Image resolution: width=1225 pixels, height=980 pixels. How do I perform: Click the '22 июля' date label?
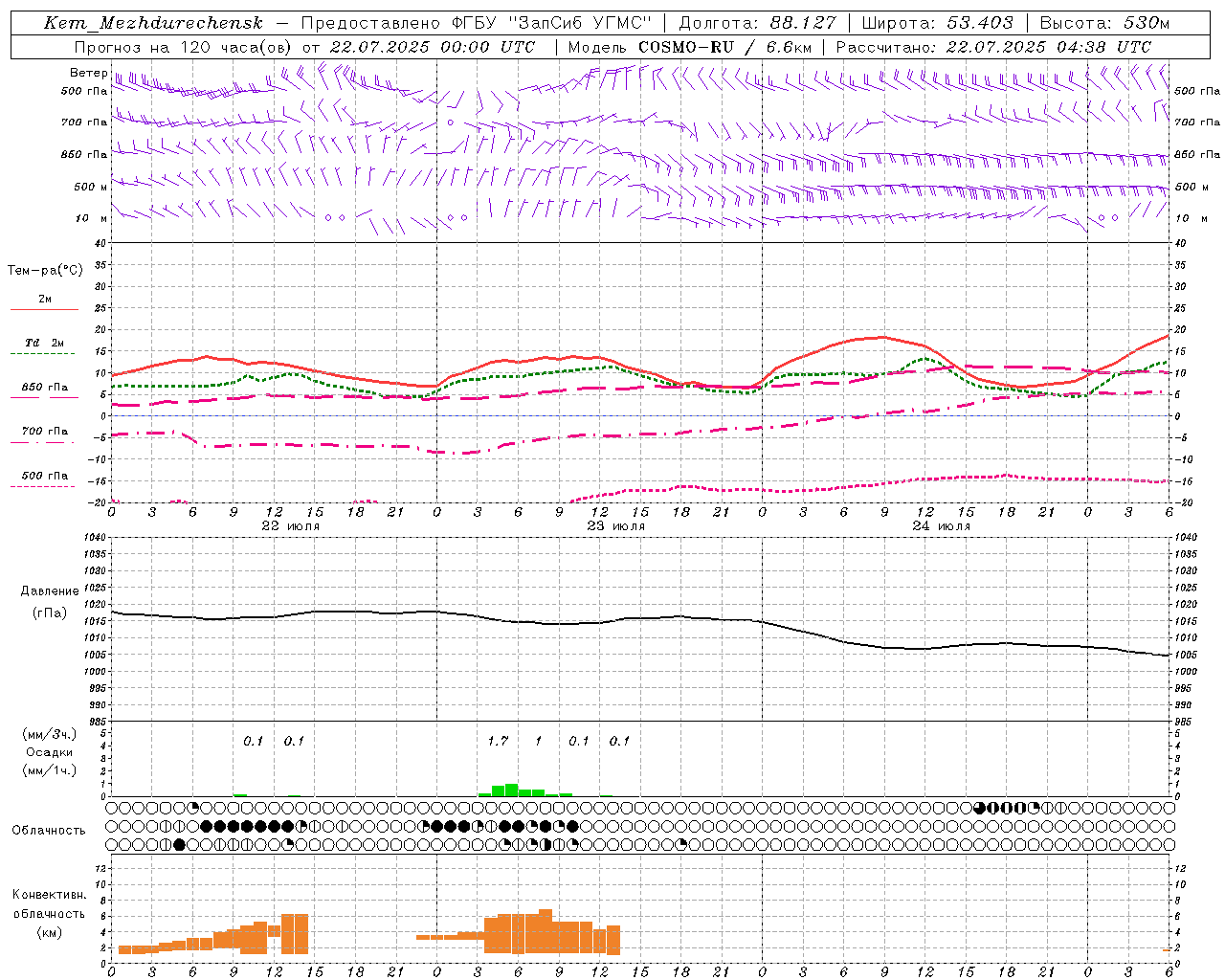click(x=291, y=526)
